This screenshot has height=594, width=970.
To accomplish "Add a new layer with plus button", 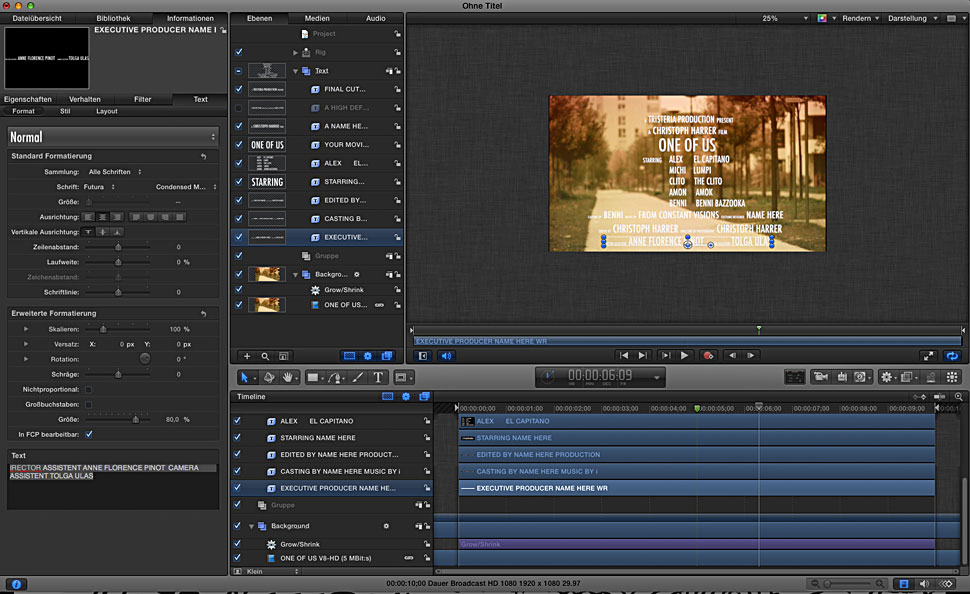I will click(247, 355).
